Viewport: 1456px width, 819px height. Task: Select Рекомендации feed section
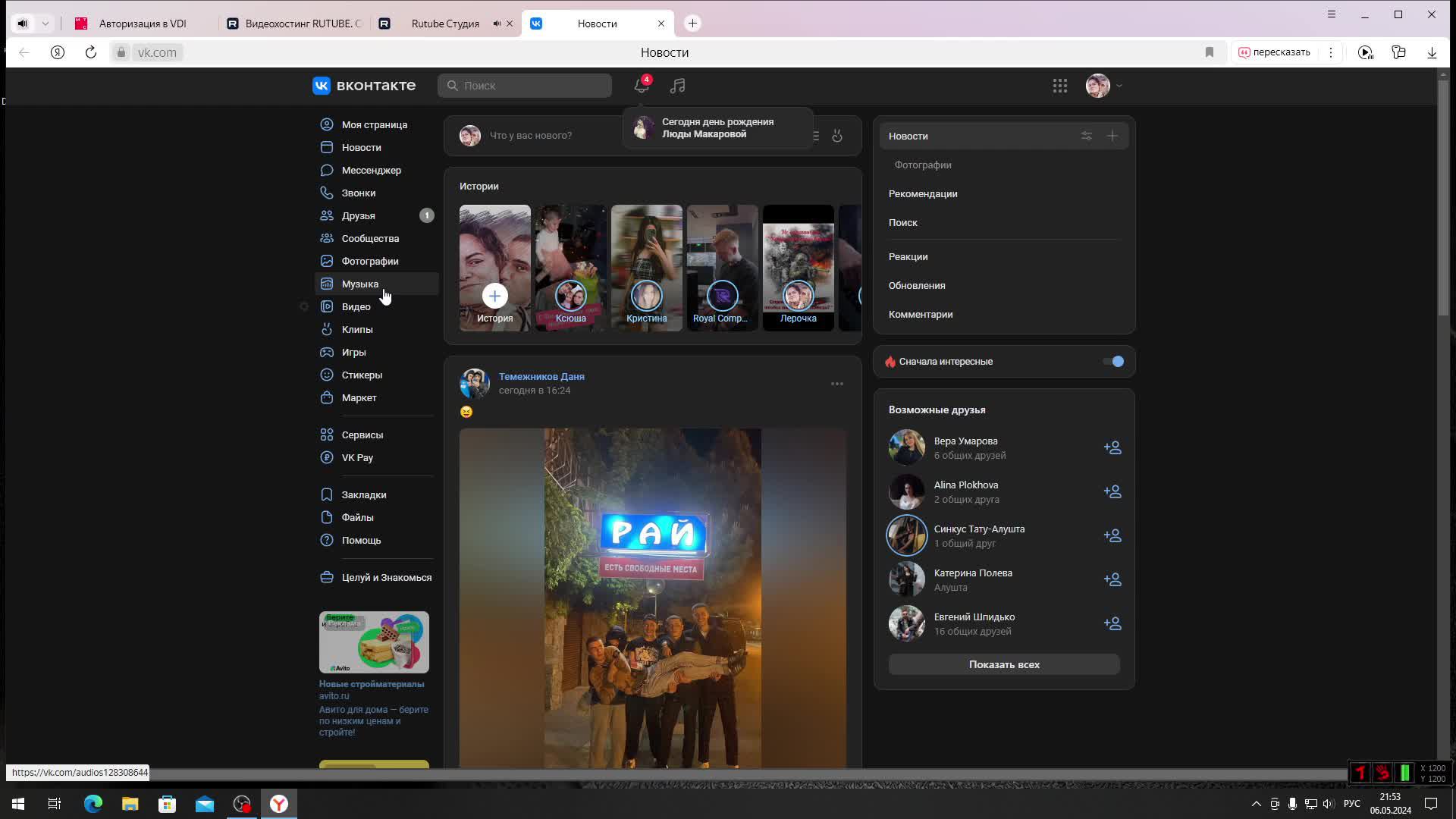point(923,194)
